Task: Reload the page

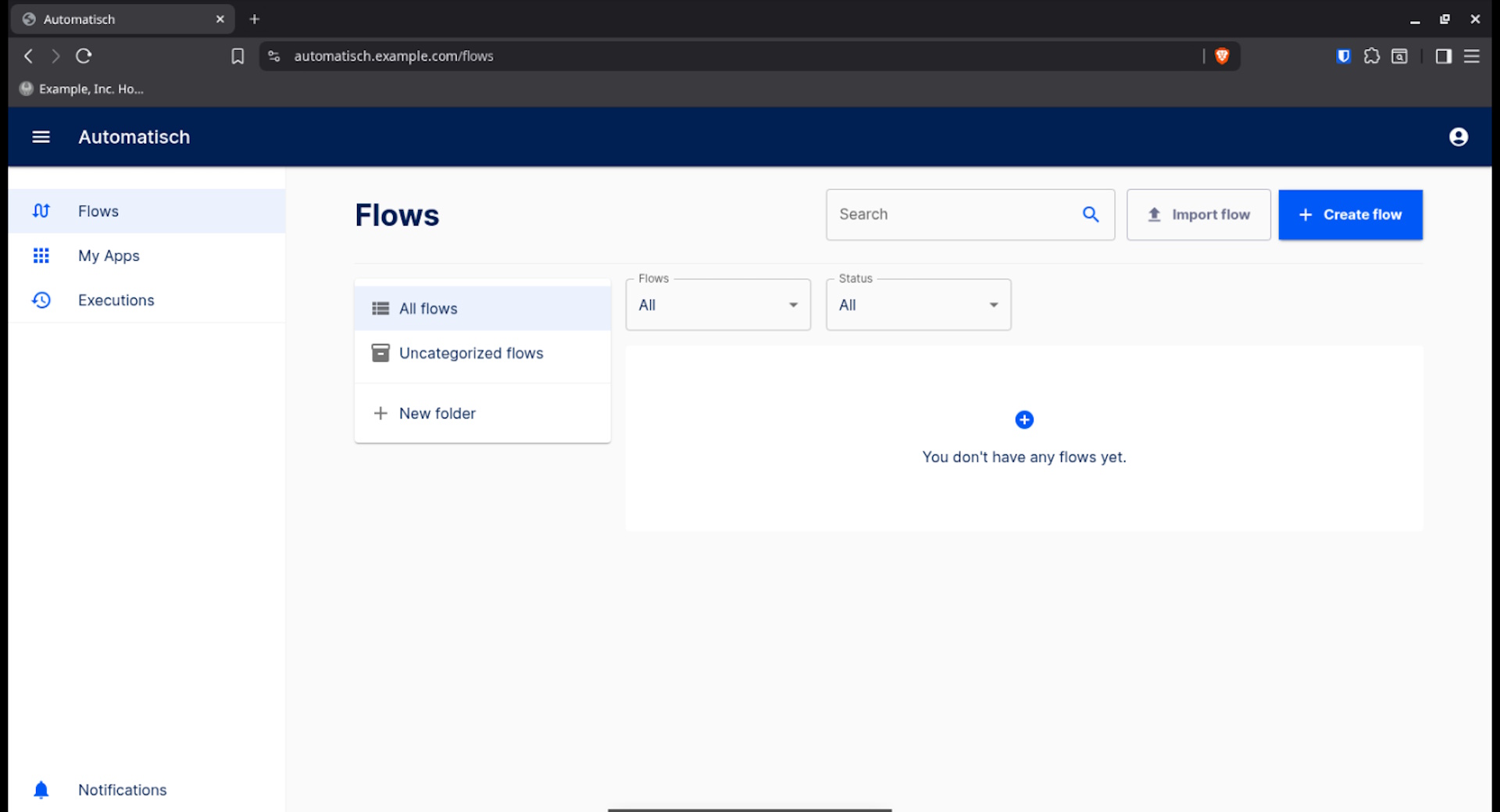Action: pyautogui.click(x=84, y=56)
